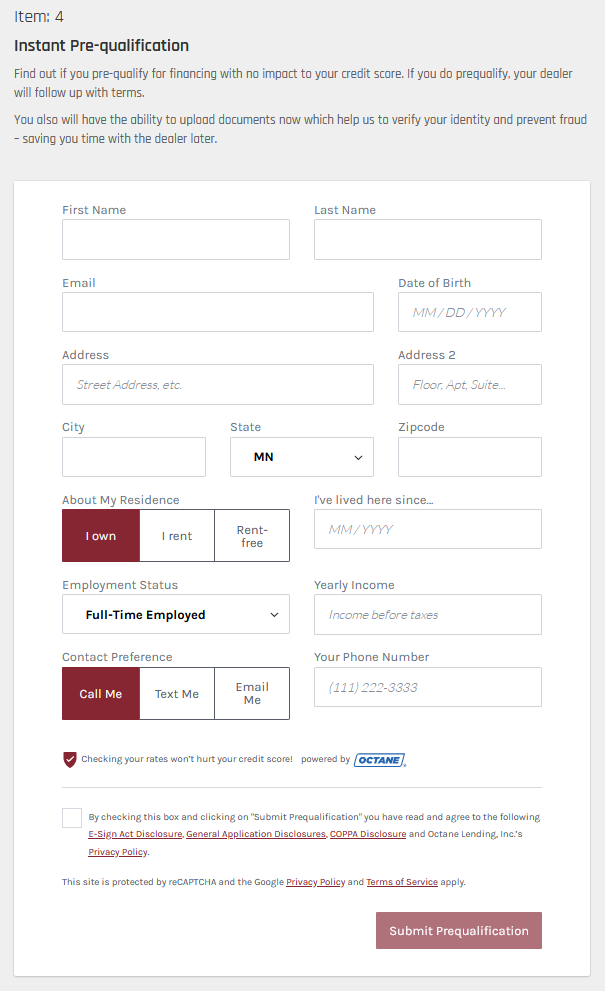Screen dimensions: 605x991
Task: Open the State dropdown
Action: point(302,457)
